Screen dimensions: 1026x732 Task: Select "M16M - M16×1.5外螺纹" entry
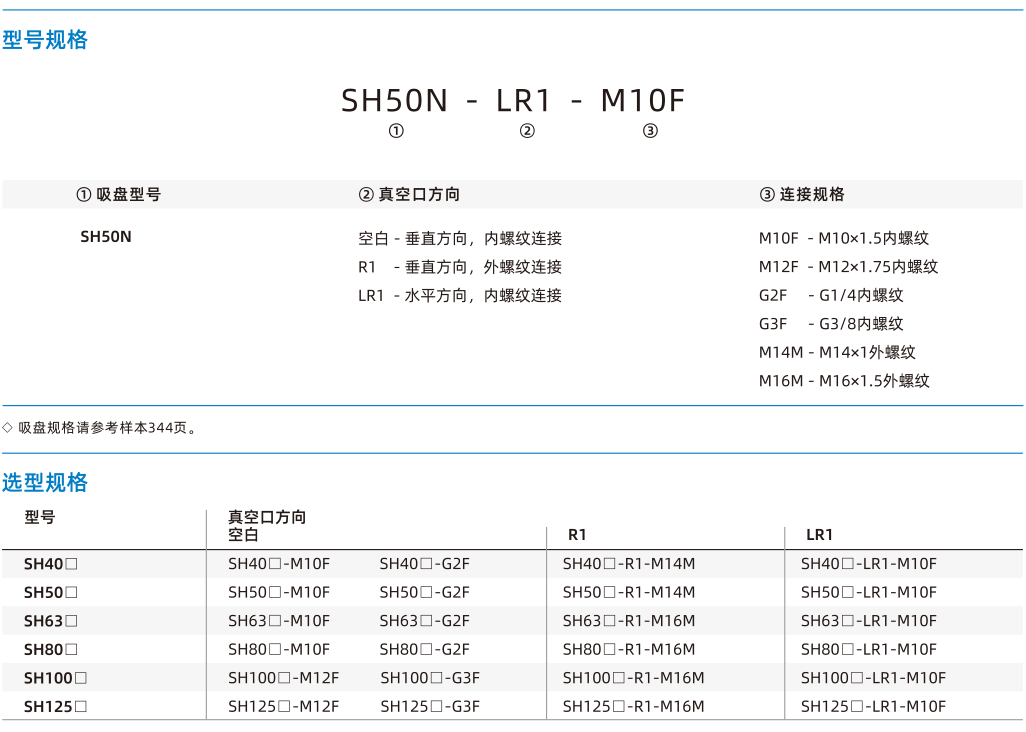(844, 381)
